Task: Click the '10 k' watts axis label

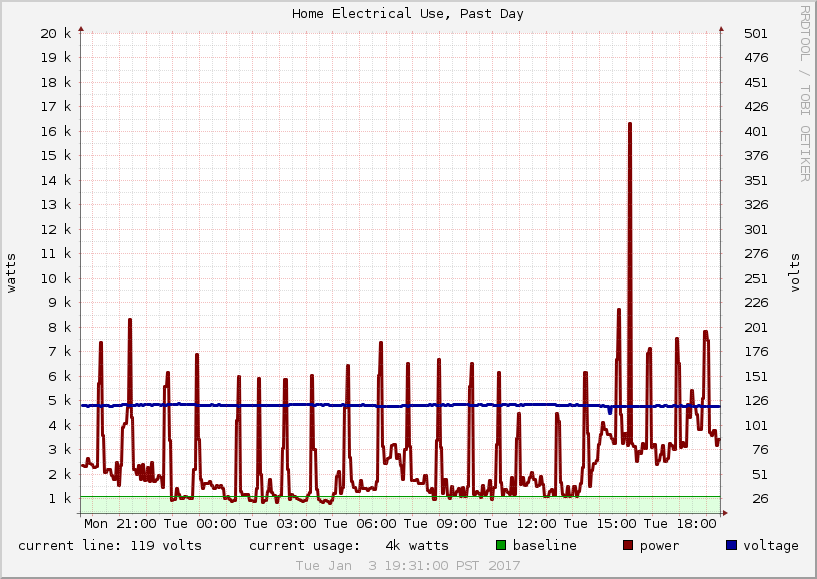Action: coord(56,278)
